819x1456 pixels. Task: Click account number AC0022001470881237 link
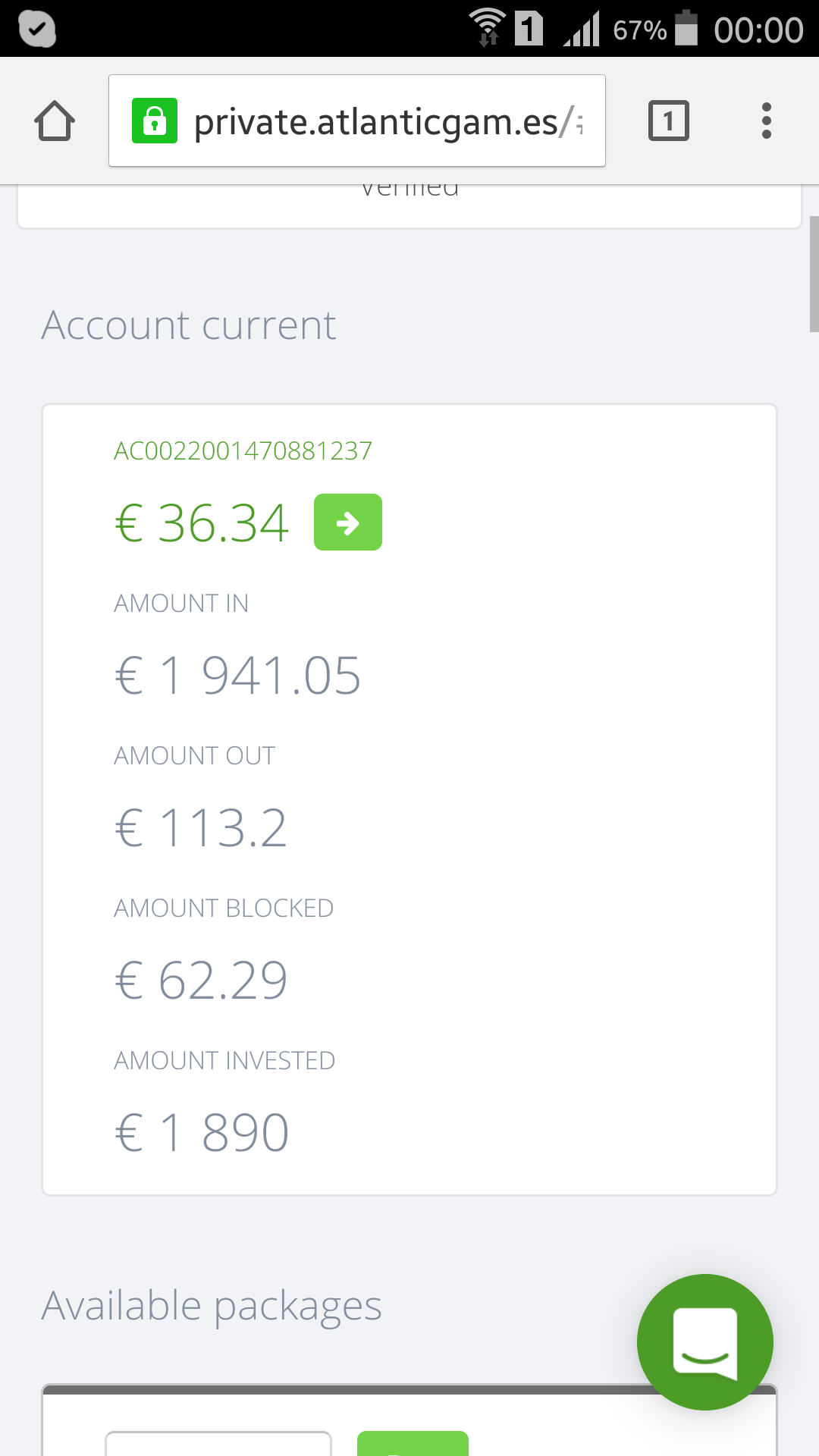click(x=243, y=451)
